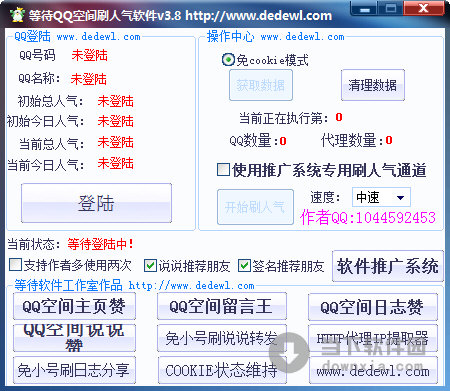
Task: Click the http://www.dedewl.com link in 工作室作品 header
Action: 191,286
